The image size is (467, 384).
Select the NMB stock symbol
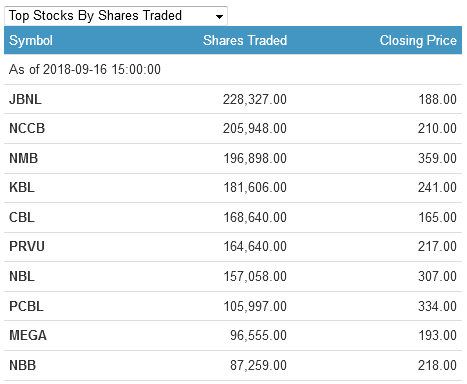coord(23,158)
